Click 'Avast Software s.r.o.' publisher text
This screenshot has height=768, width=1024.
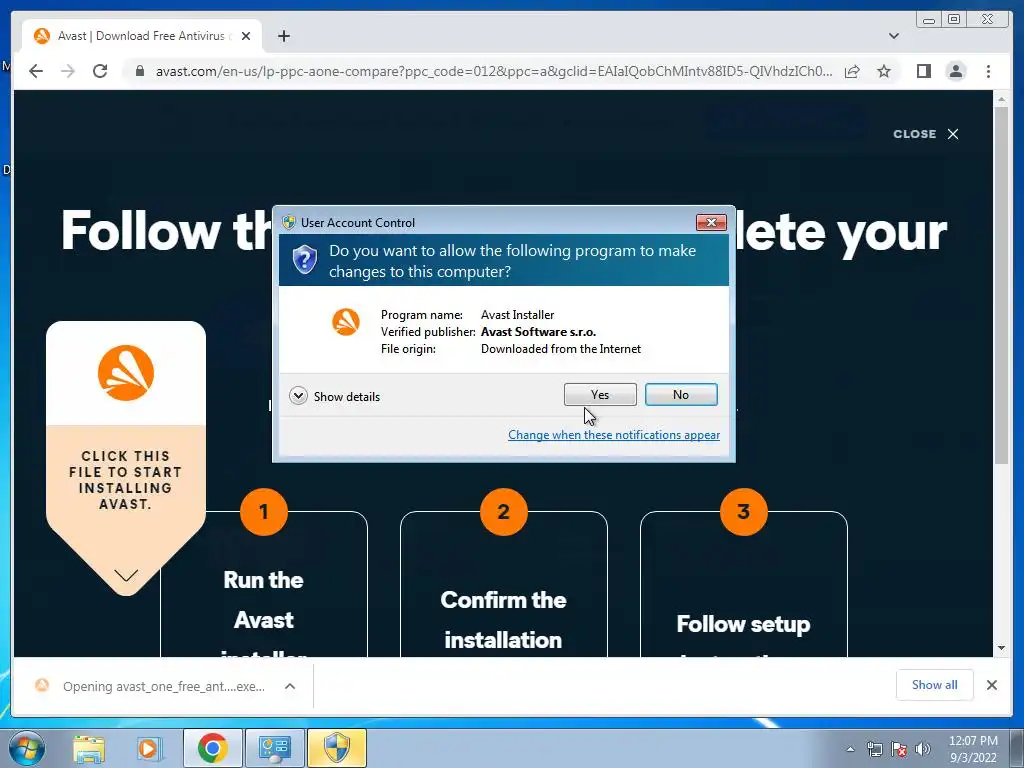[x=538, y=332]
